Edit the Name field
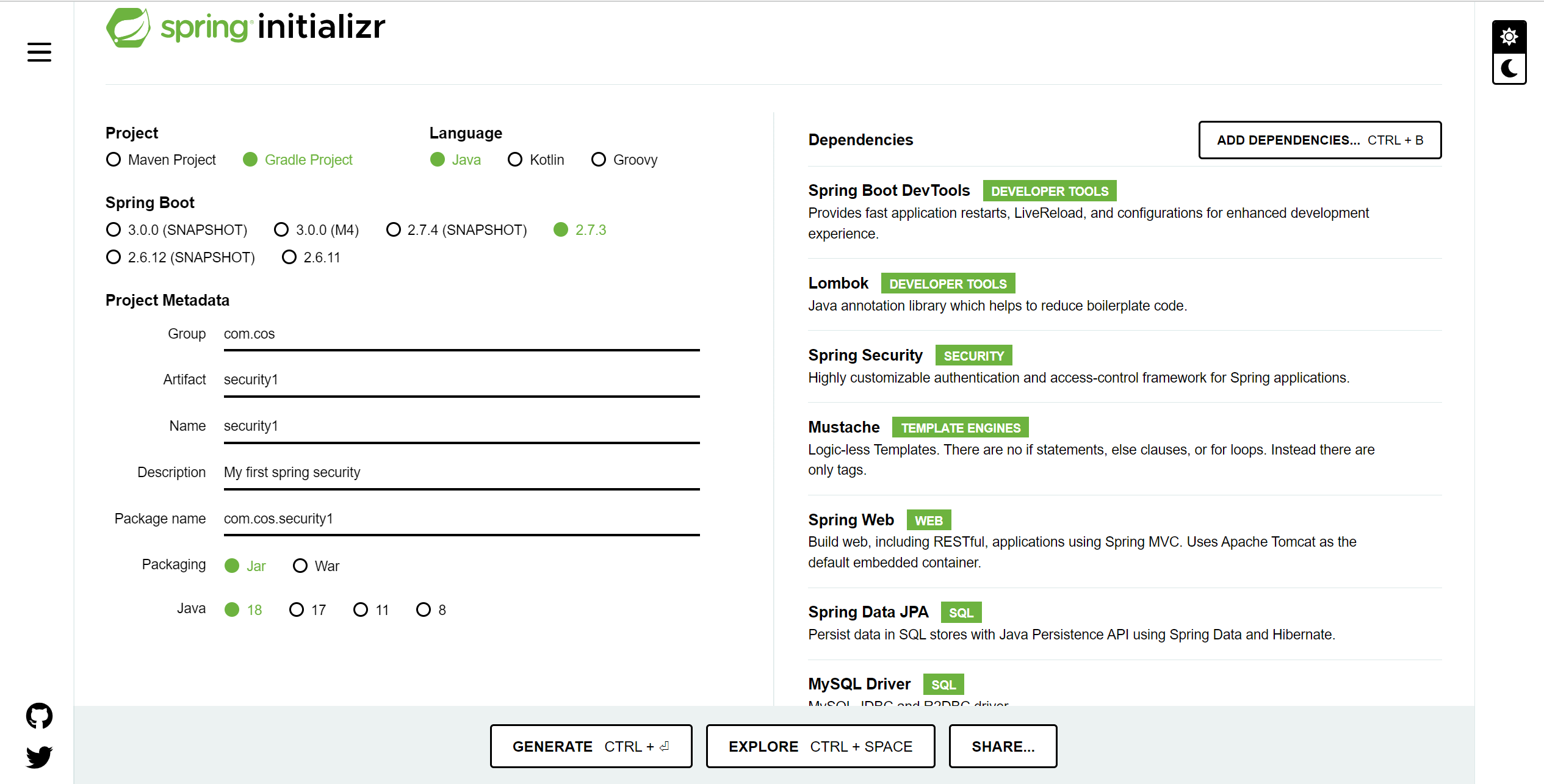Viewport: 1544px width, 784px height. (461, 427)
